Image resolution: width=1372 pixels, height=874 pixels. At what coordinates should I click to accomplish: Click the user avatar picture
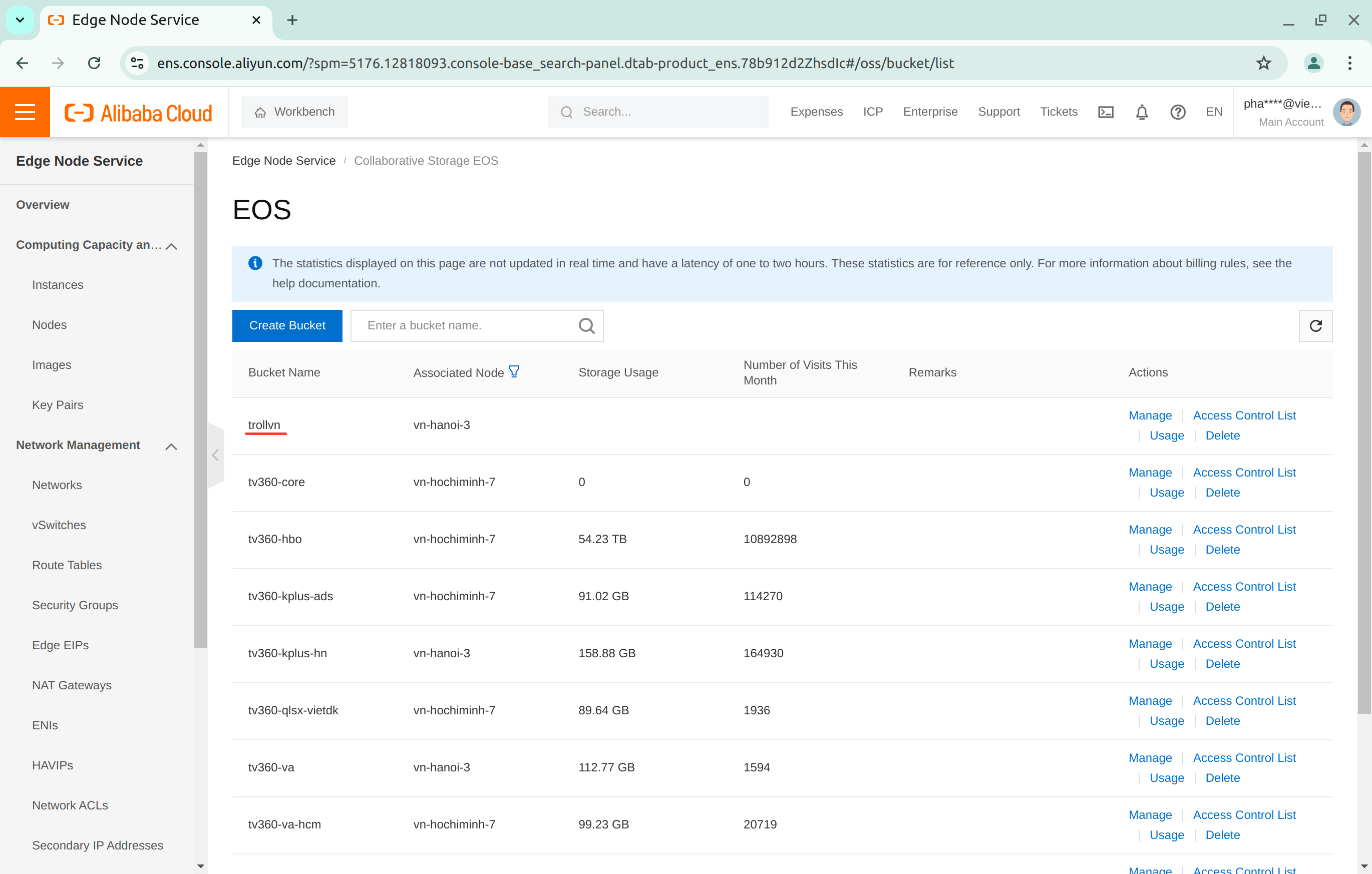pos(1347,112)
